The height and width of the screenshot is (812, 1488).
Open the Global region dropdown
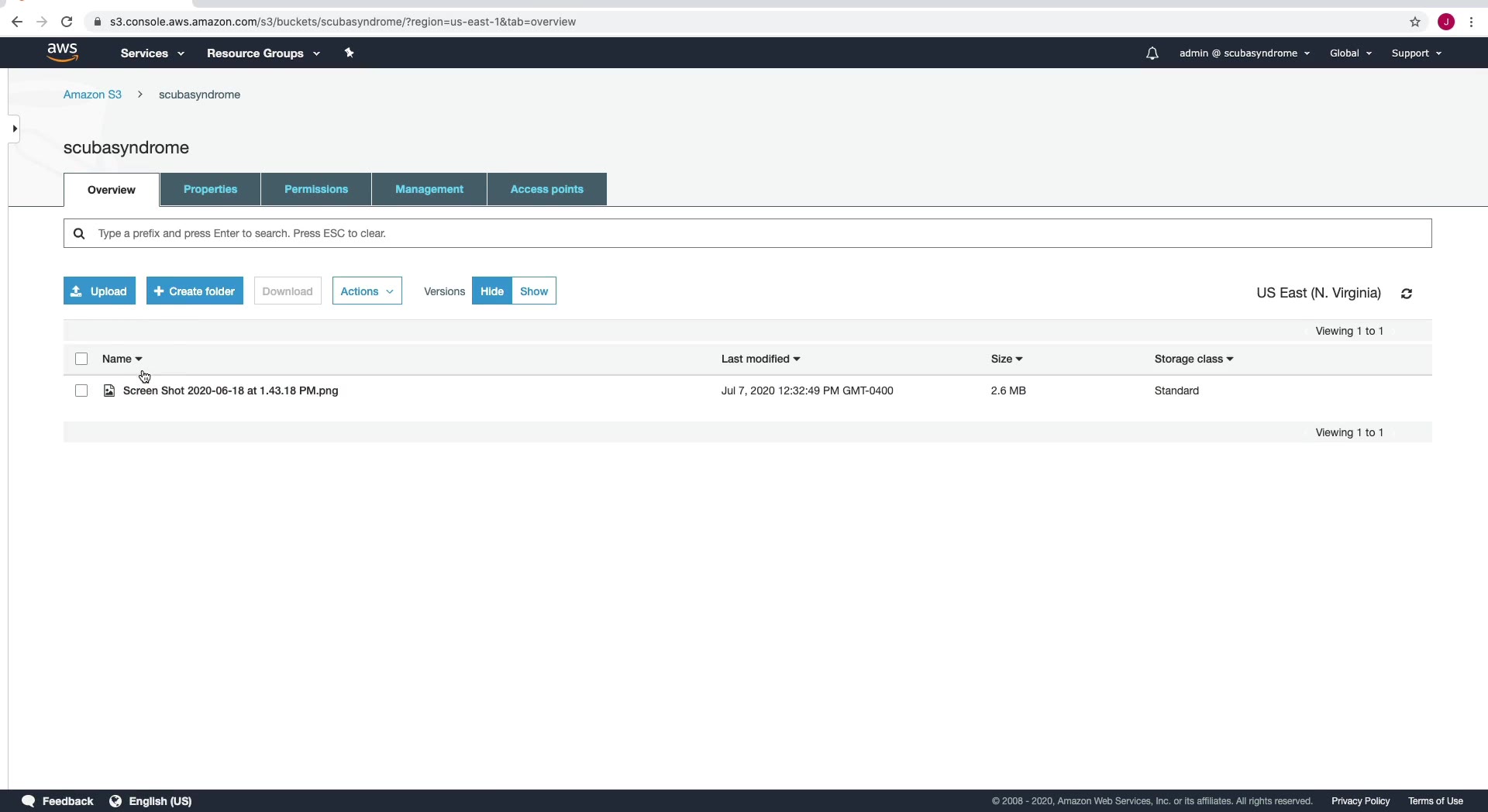pyautogui.click(x=1351, y=53)
